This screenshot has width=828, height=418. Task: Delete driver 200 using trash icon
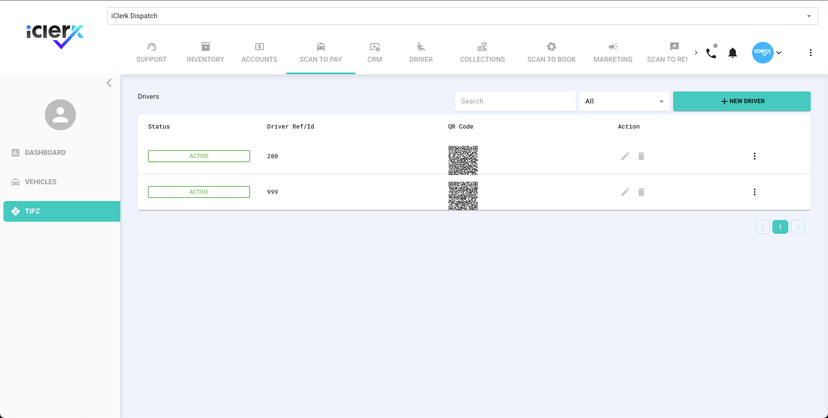[641, 156]
